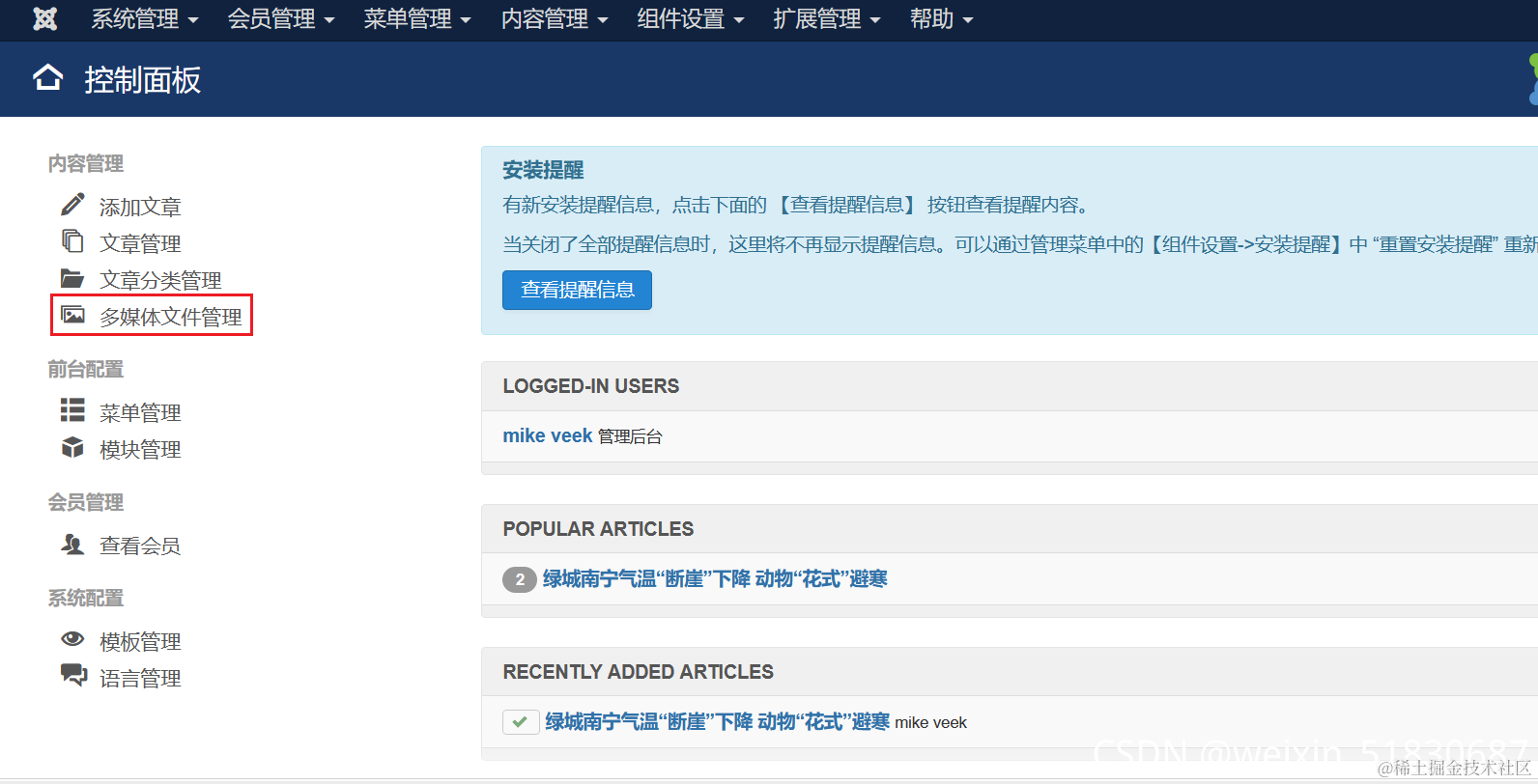
Task: Open sidebar 菜单管理 link under 前台配置
Action: tap(140, 412)
